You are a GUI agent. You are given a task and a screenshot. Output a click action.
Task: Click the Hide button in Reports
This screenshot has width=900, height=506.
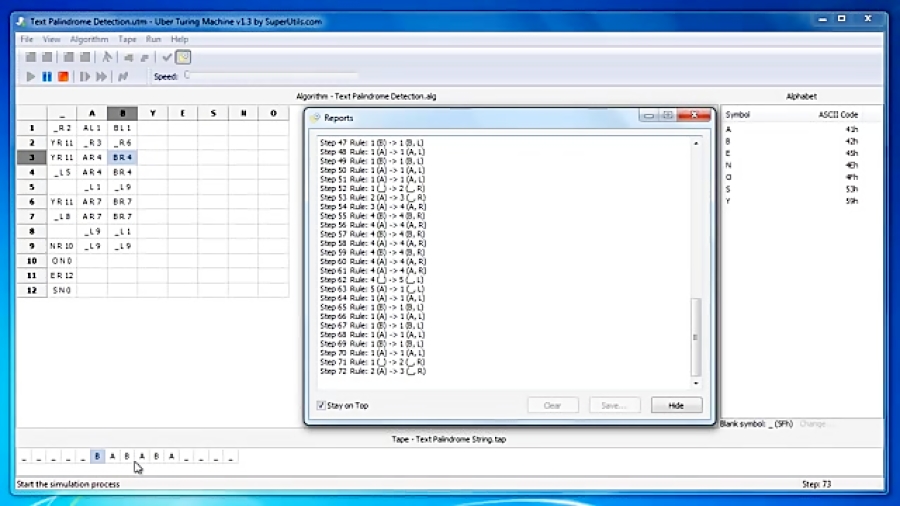coord(676,406)
